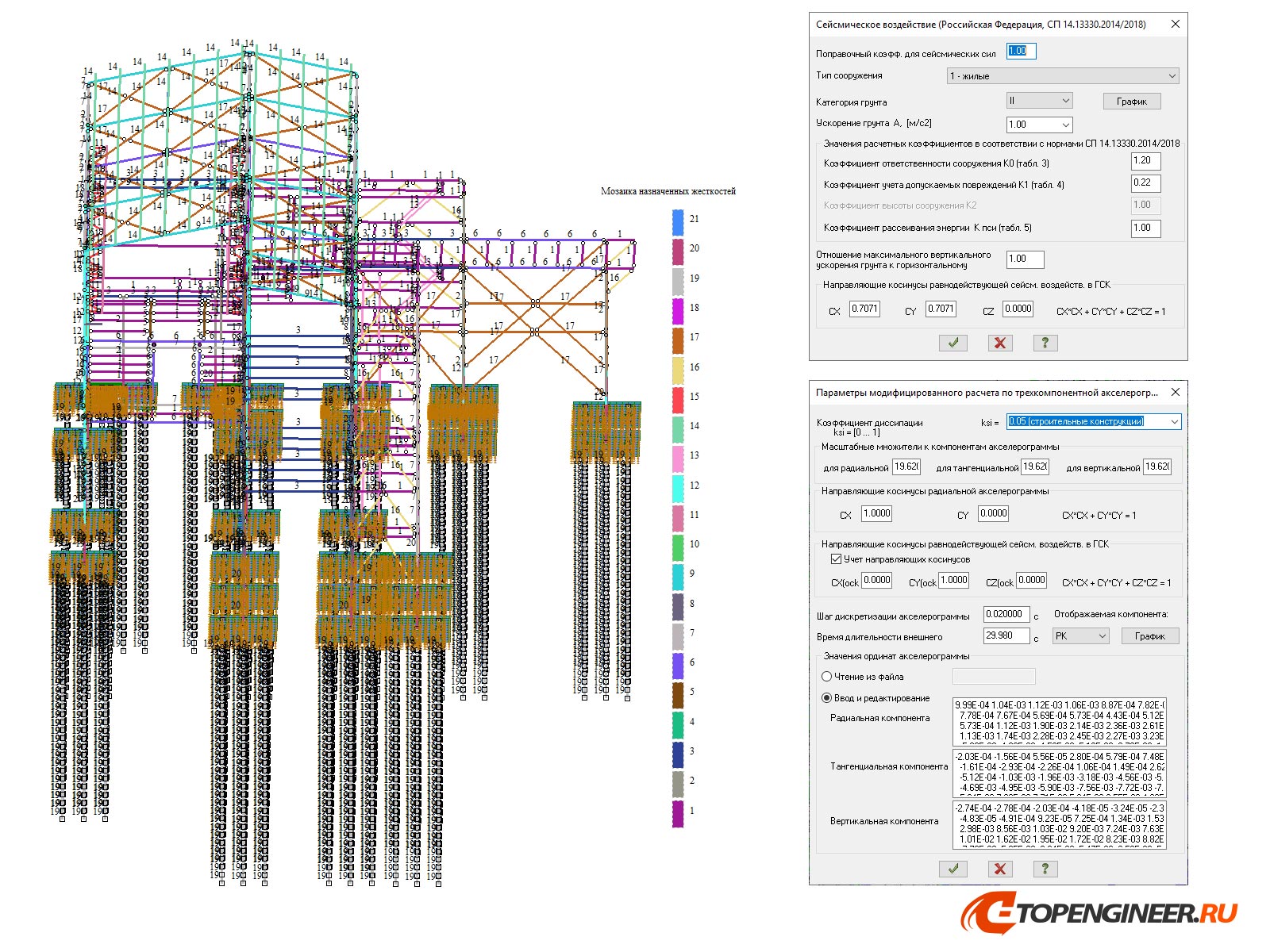Viewport: 1270px width, 952px height.
Task: Select the "Ввод и редактирование" radio option
Action: tap(826, 699)
